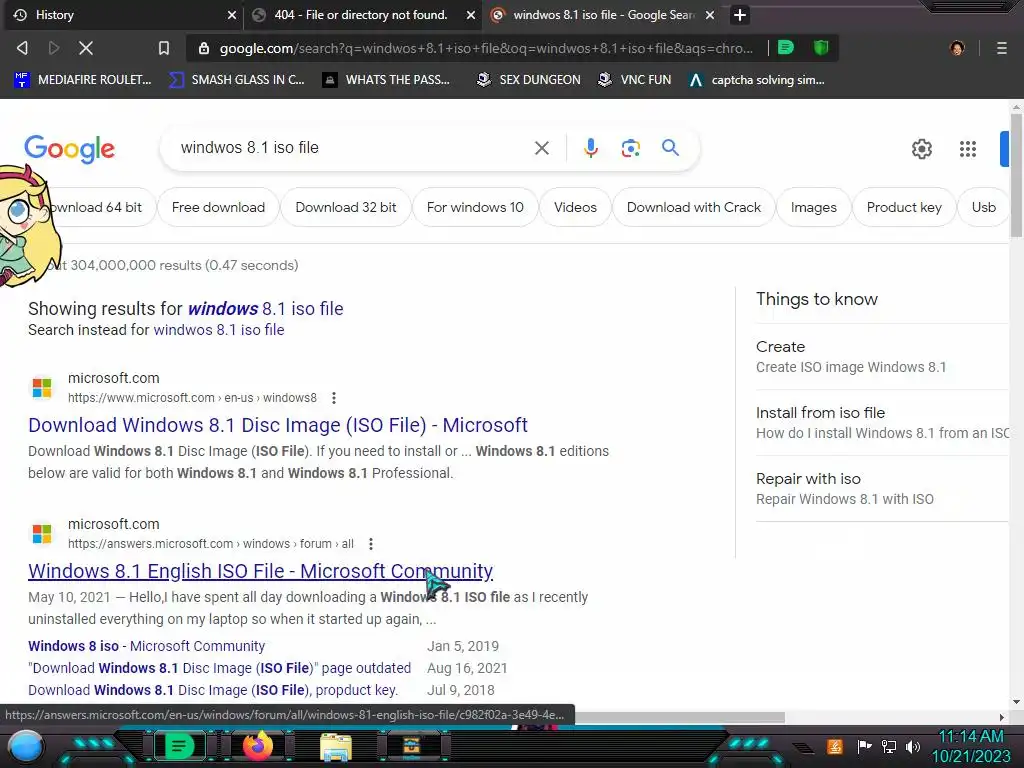Open the Firefox icon in the taskbar

(x=258, y=746)
